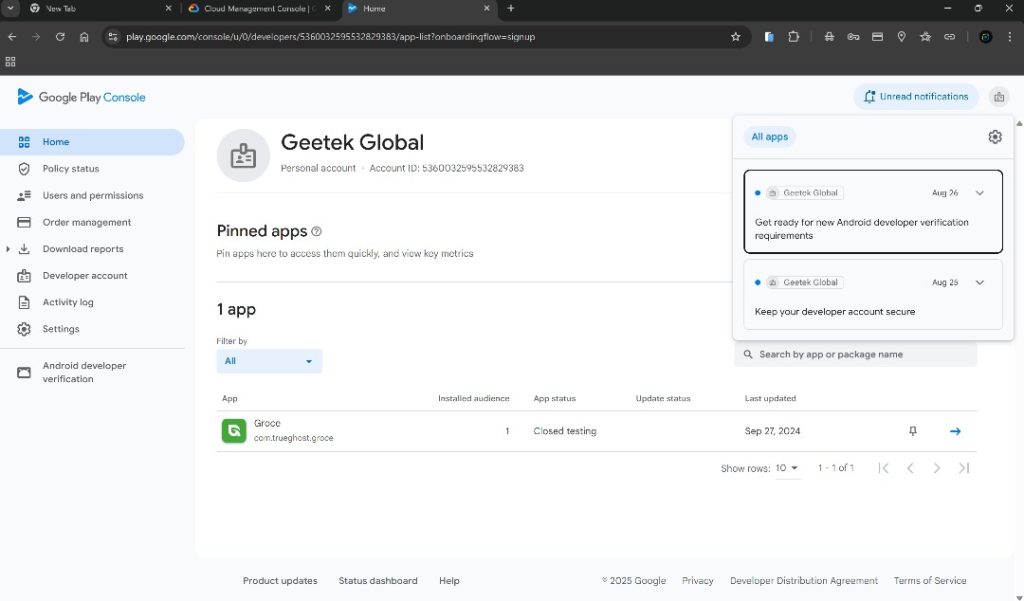Reload the browser page
The height and width of the screenshot is (601, 1024).
tap(60, 37)
